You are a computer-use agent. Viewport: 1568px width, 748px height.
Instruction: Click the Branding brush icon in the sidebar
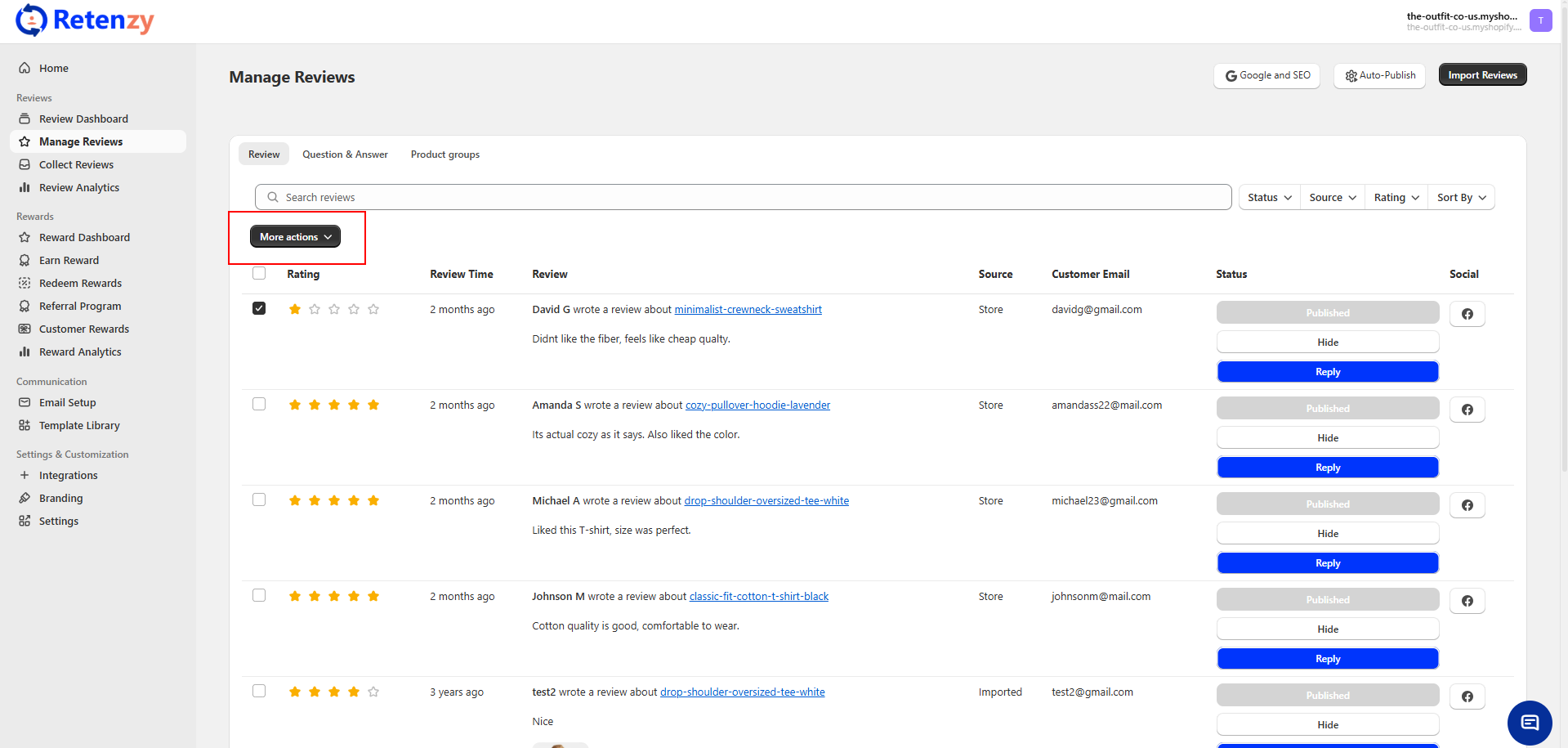click(x=25, y=498)
